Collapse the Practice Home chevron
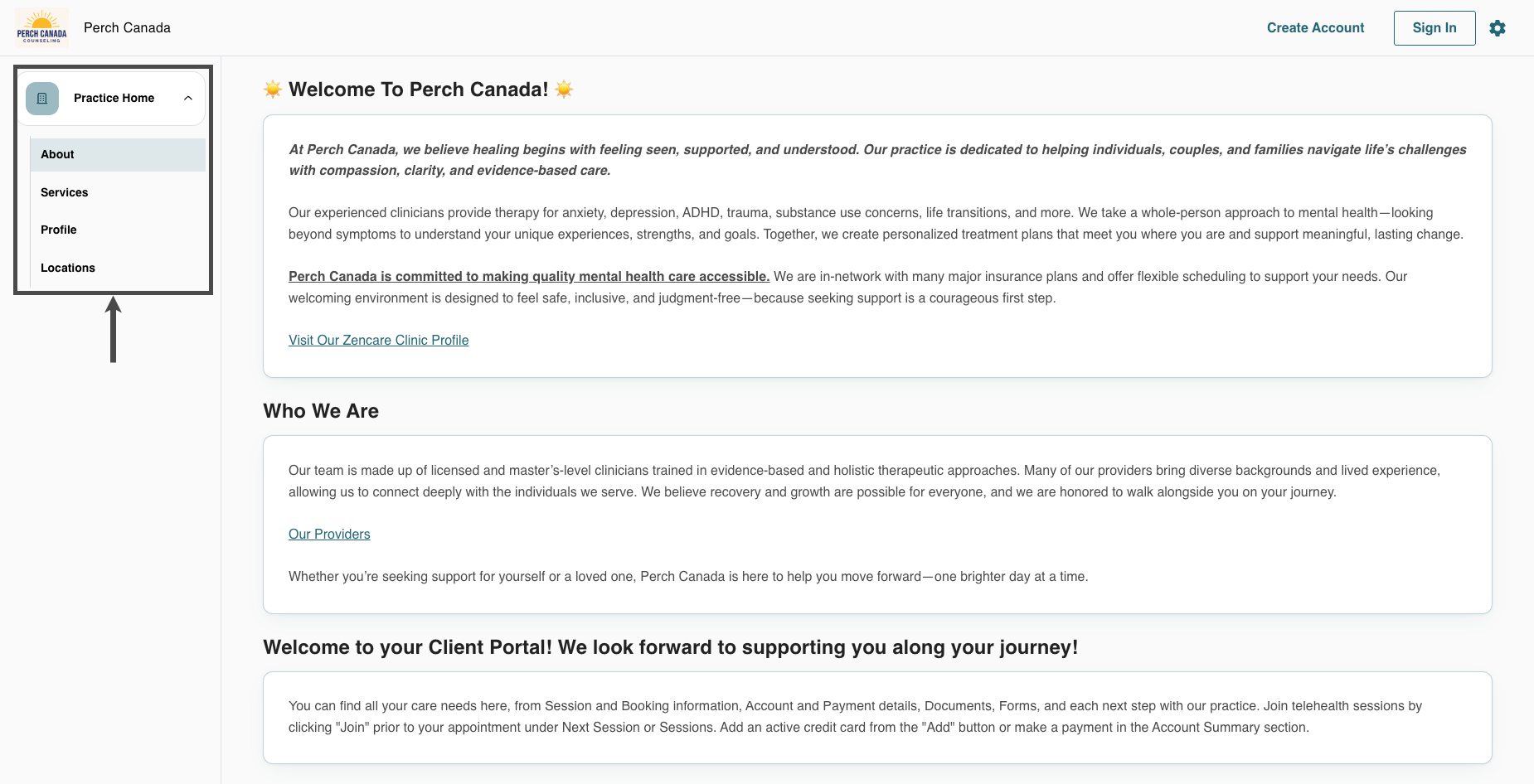1534x784 pixels. 188,98
